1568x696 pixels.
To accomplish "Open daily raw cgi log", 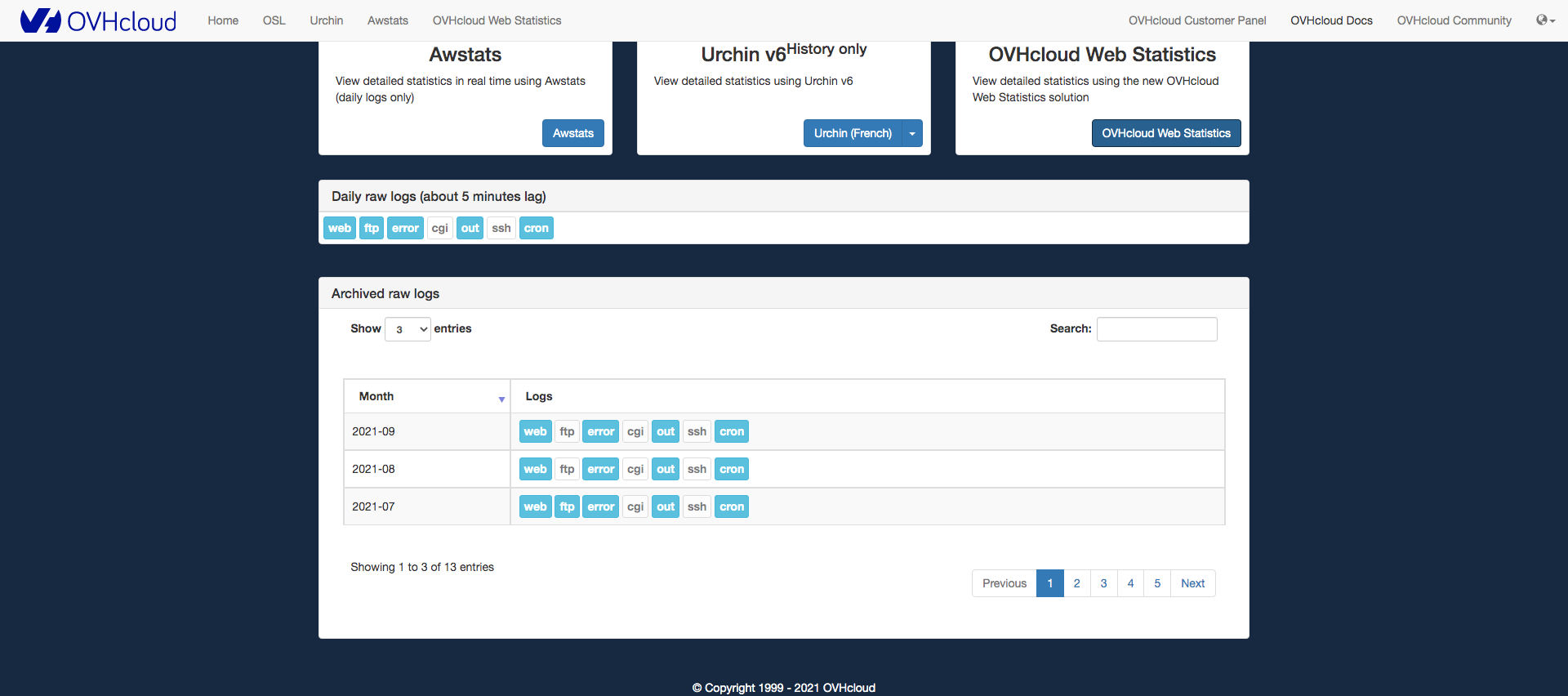I will 440,228.
